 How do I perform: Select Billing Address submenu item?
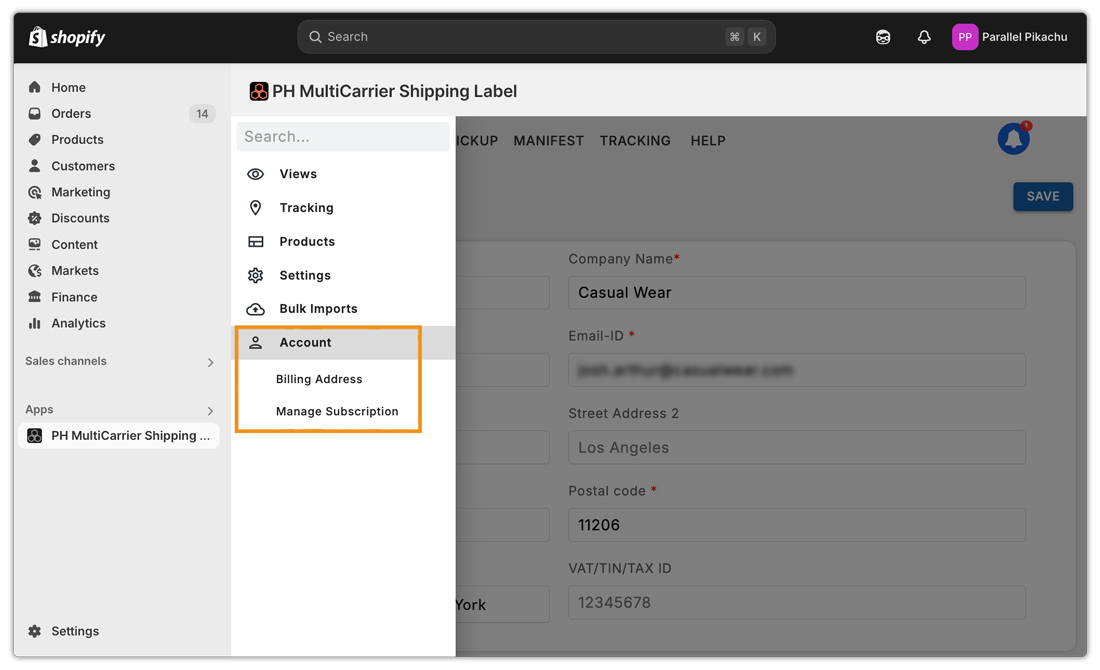pos(319,379)
